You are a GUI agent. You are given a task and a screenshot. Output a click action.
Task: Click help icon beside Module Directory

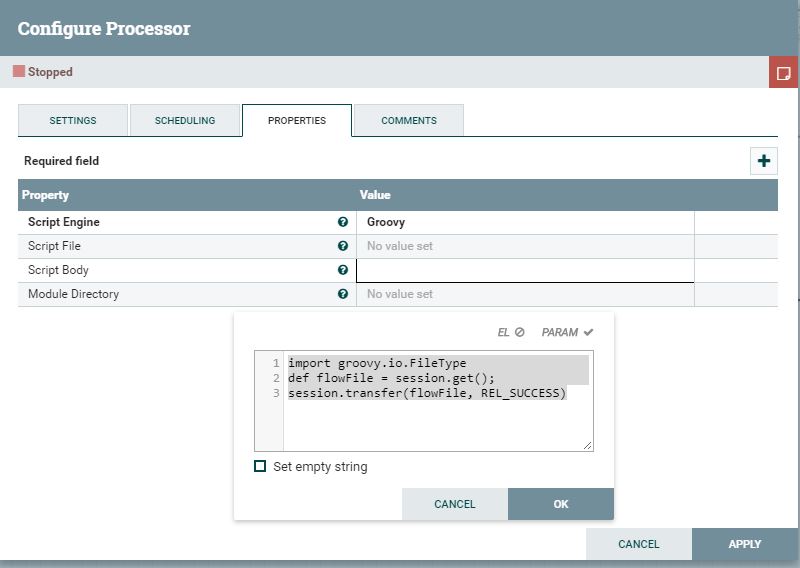click(x=343, y=294)
